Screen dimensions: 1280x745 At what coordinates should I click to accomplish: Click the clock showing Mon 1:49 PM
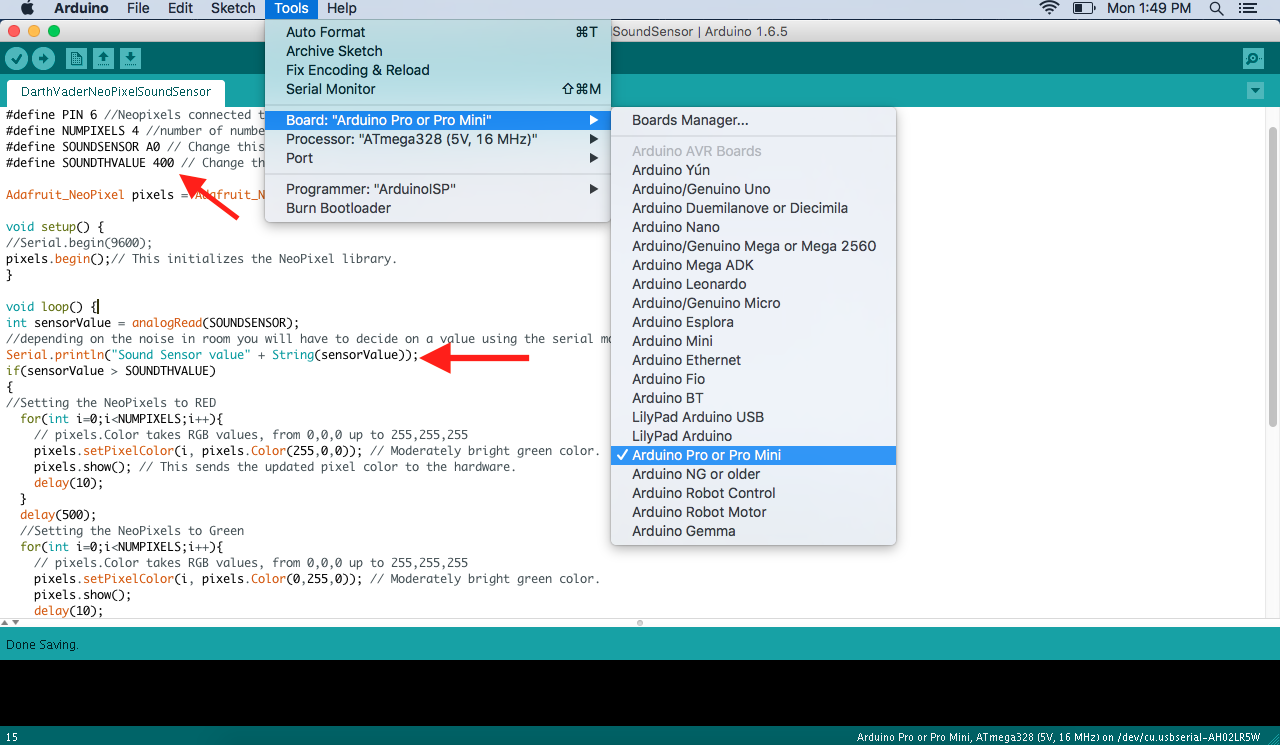(1148, 8)
